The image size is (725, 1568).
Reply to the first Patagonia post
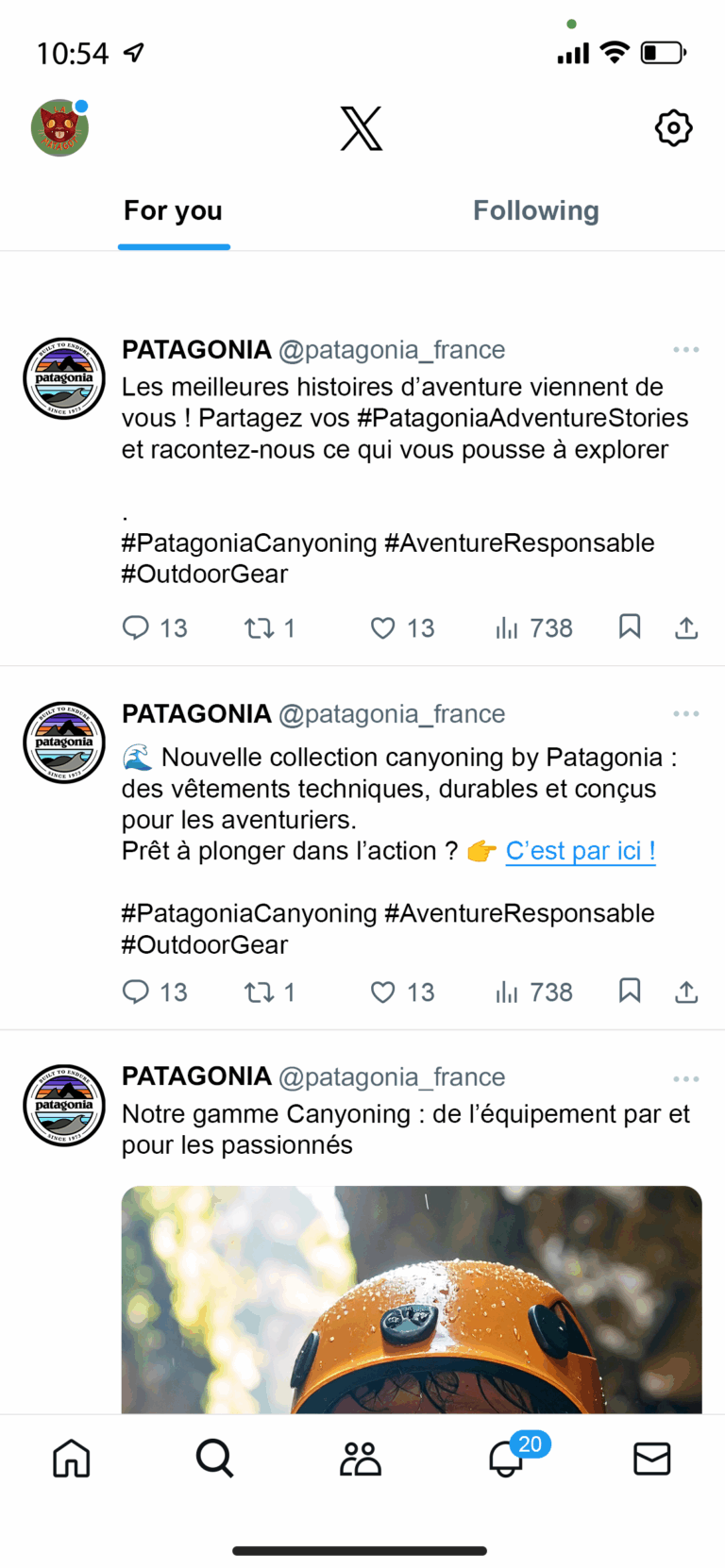137,628
